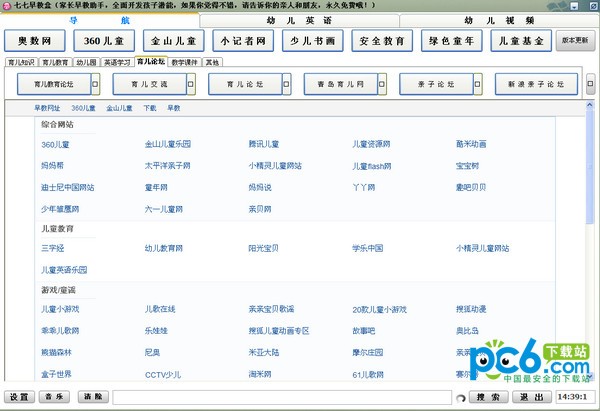
Task: Open the 儿歌在线 link
Action: (x=160, y=309)
